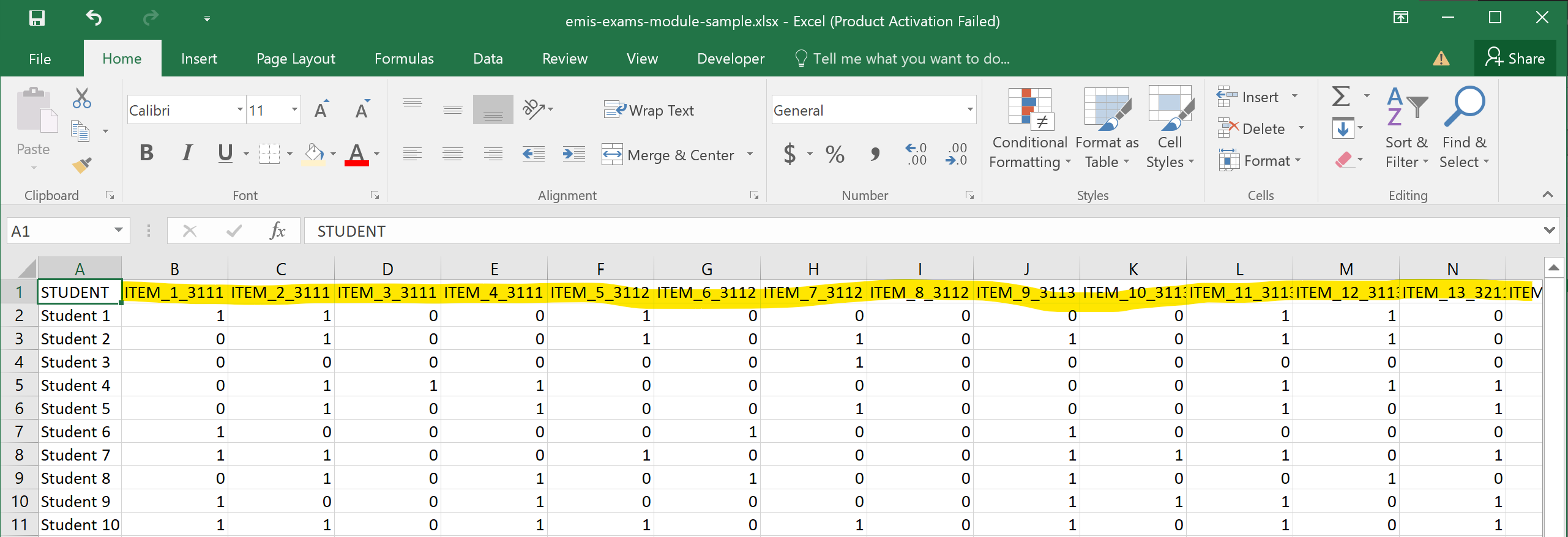Image resolution: width=1568 pixels, height=537 pixels.
Task: Open the Page Layout tab
Action: point(296,59)
